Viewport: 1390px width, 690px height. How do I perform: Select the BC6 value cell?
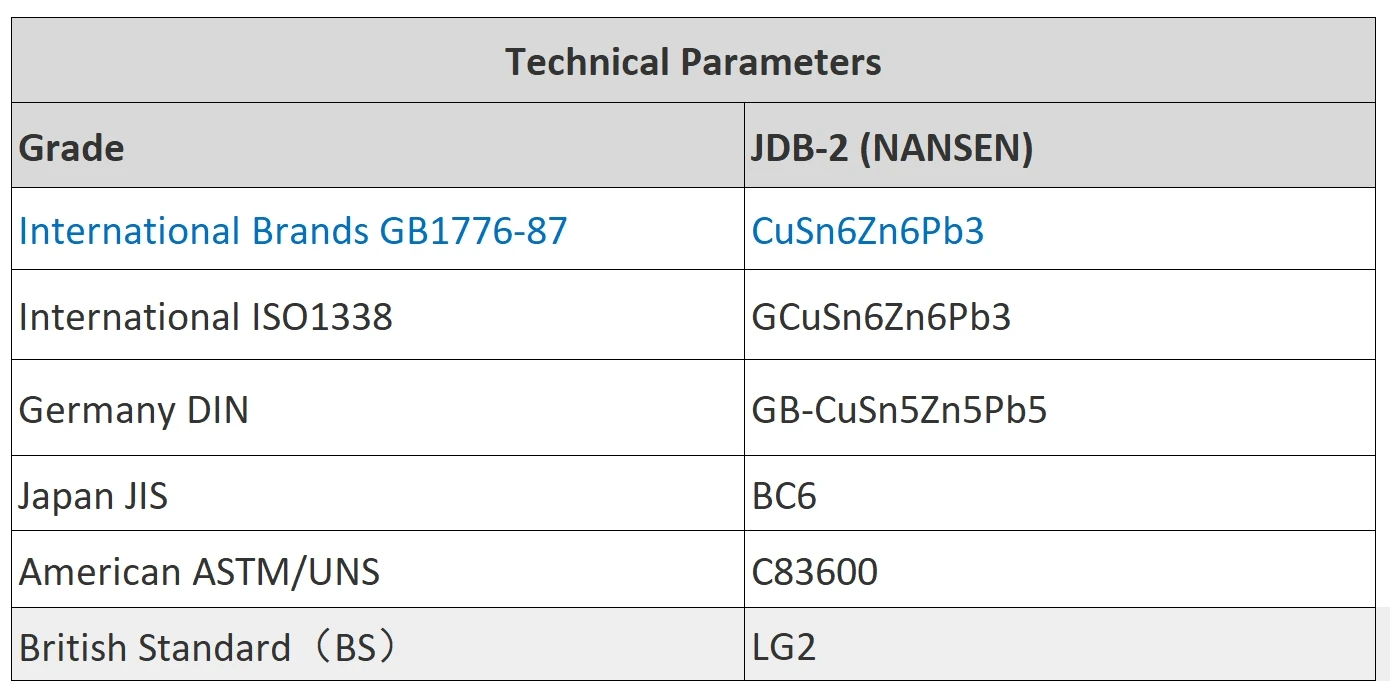click(1060, 494)
